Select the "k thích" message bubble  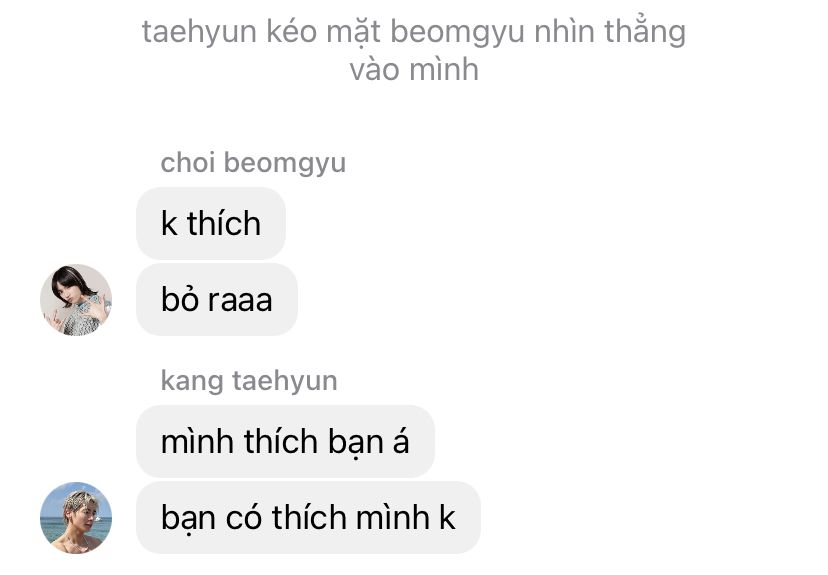click(211, 223)
